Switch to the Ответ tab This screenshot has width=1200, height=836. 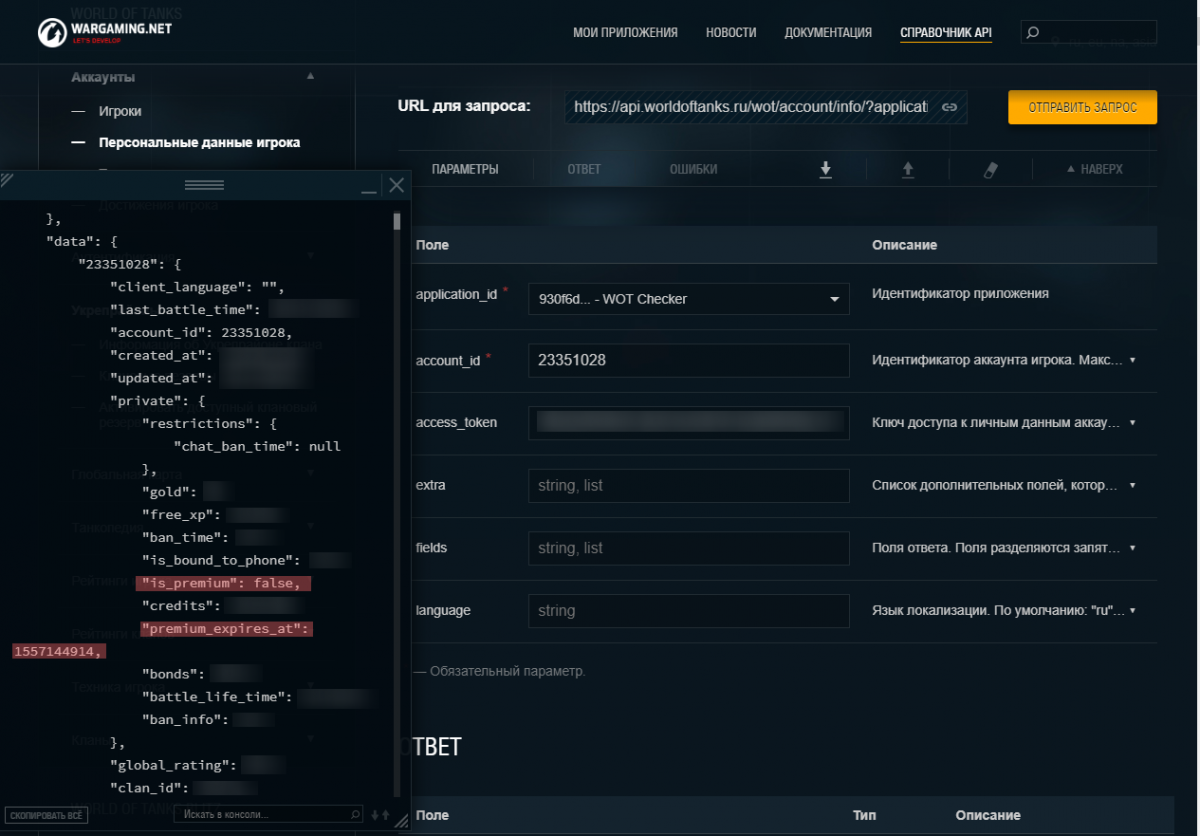point(584,169)
